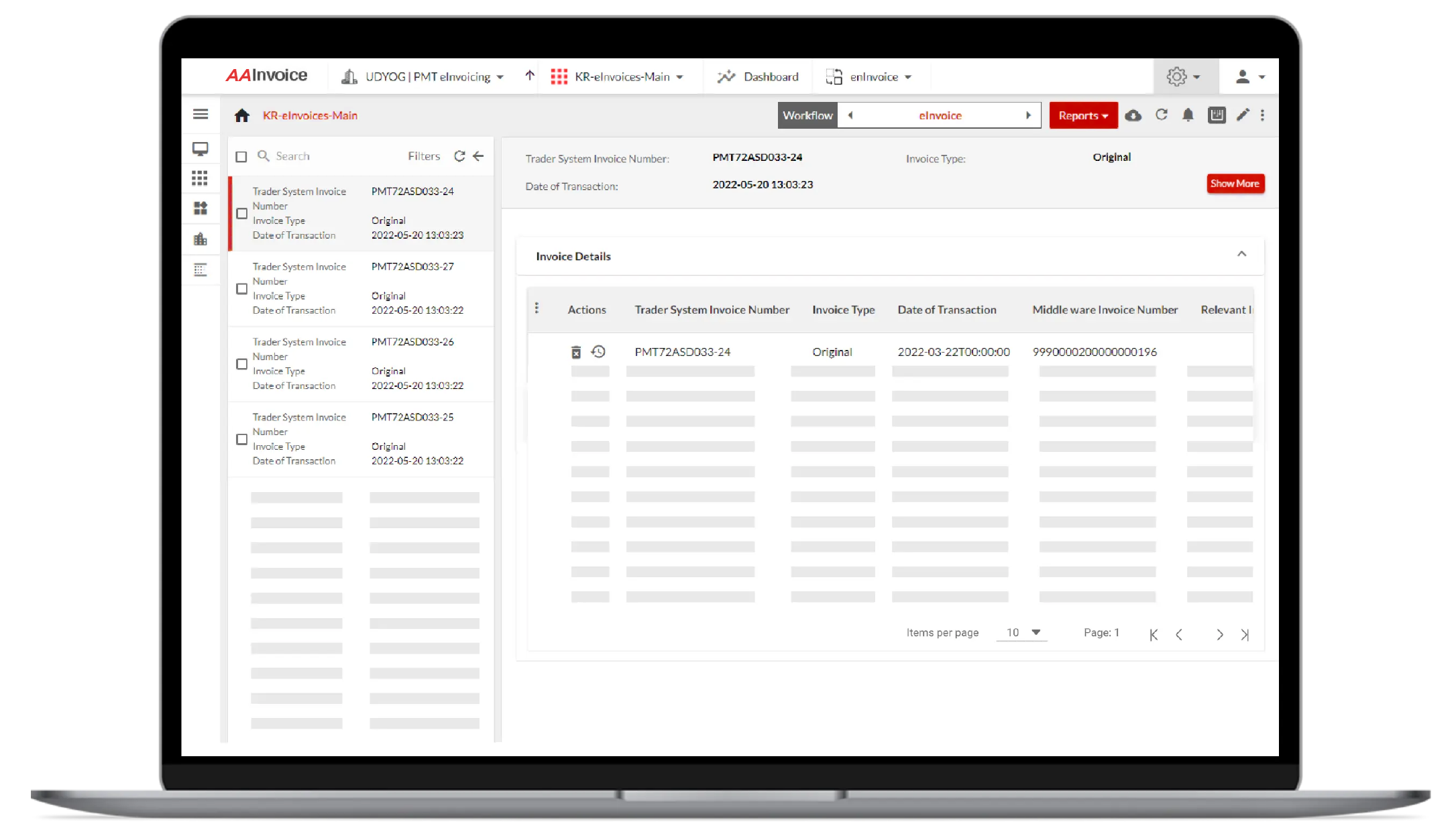The height and width of the screenshot is (838, 1456).
Task: Go to next page of table
Action: pos(1220,634)
